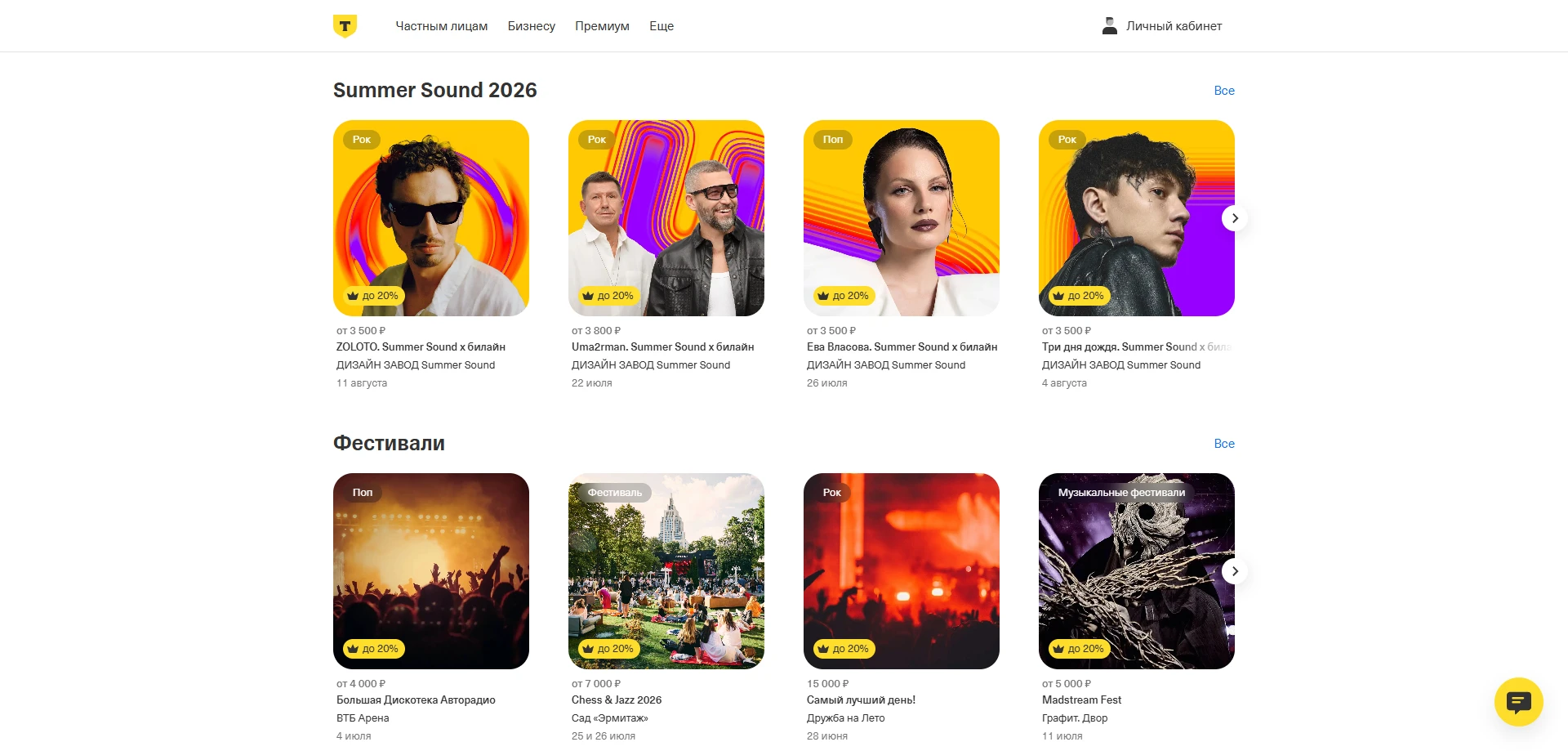Image resolution: width=1568 pixels, height=751 pixels.
Task: Go to the Бизнесу section
Action: (532, 26)
